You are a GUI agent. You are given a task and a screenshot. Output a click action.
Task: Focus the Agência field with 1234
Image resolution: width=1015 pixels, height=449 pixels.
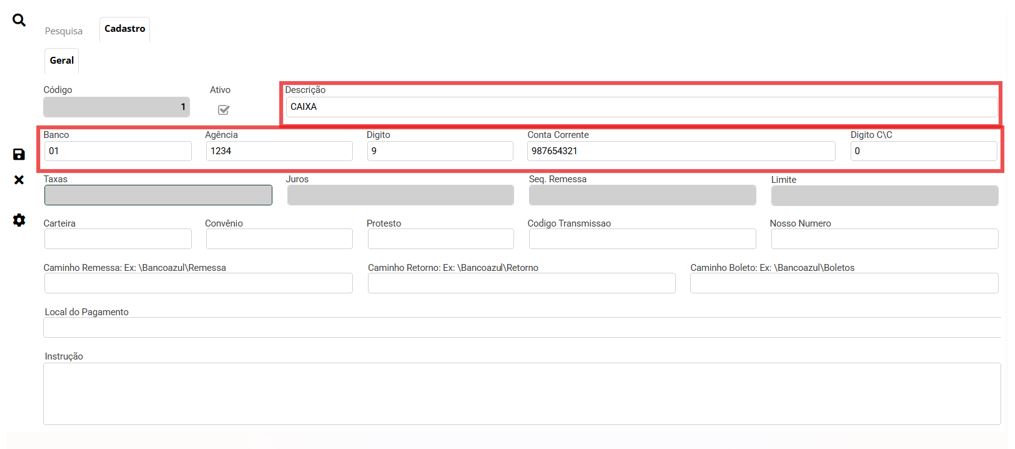click(x=278, y=151)
